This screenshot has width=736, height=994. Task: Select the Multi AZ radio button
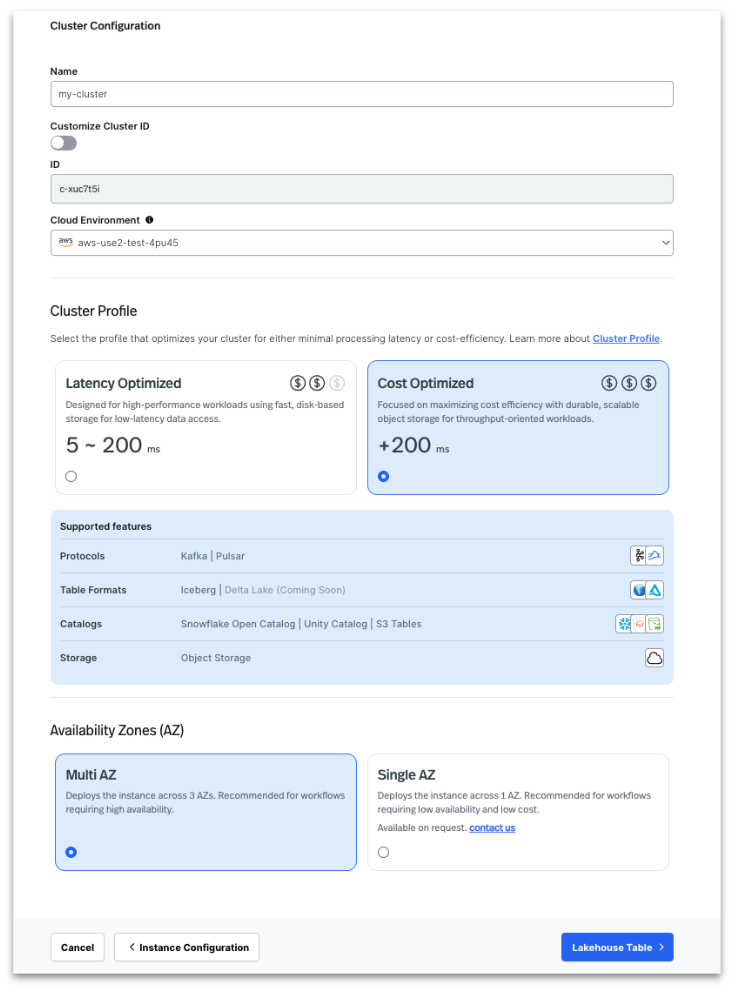coord(71,852)
